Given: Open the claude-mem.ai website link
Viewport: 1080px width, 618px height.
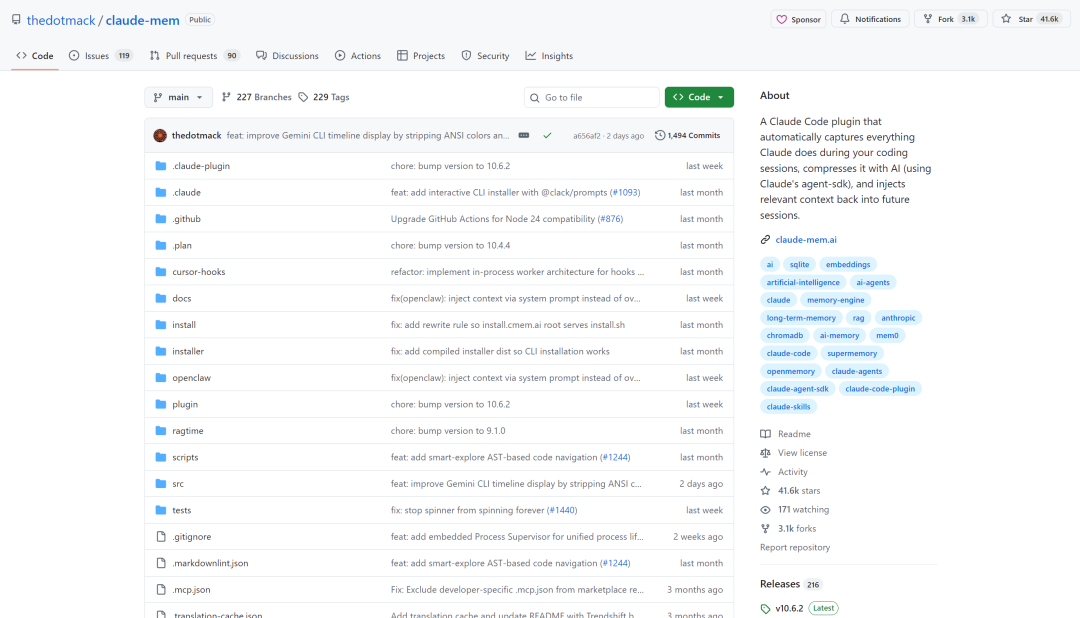Looking at the screenshot, I should pyautogui.click(x=806, y=240).
